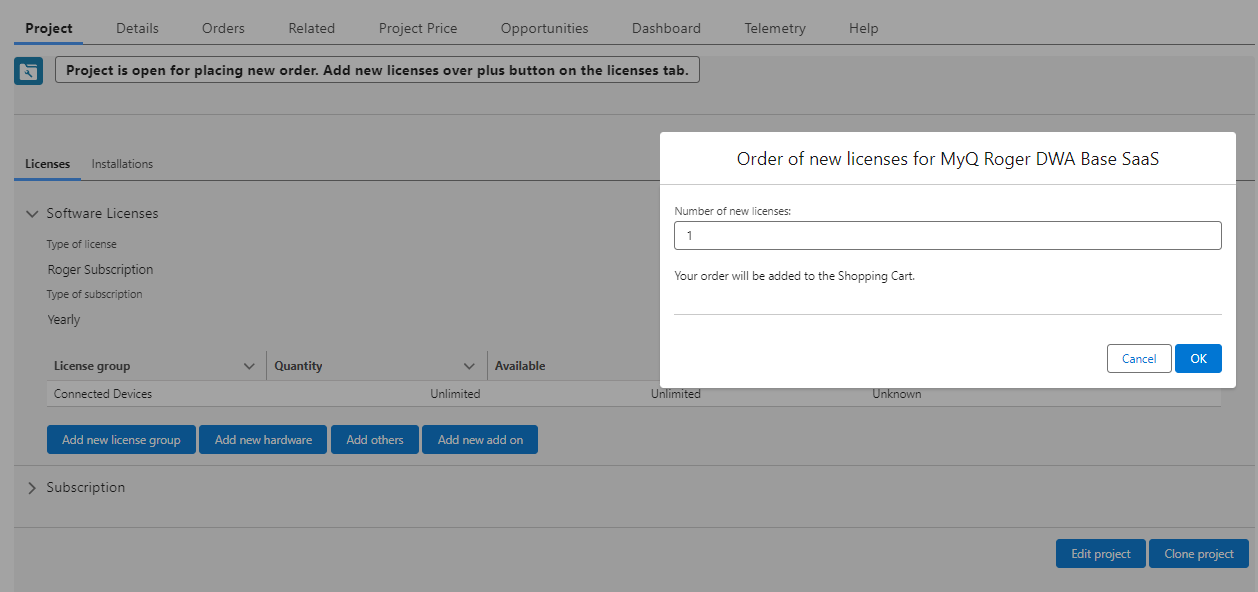Open the Orders tab
Screen dimensions: 1258x592
pos(223,28)
